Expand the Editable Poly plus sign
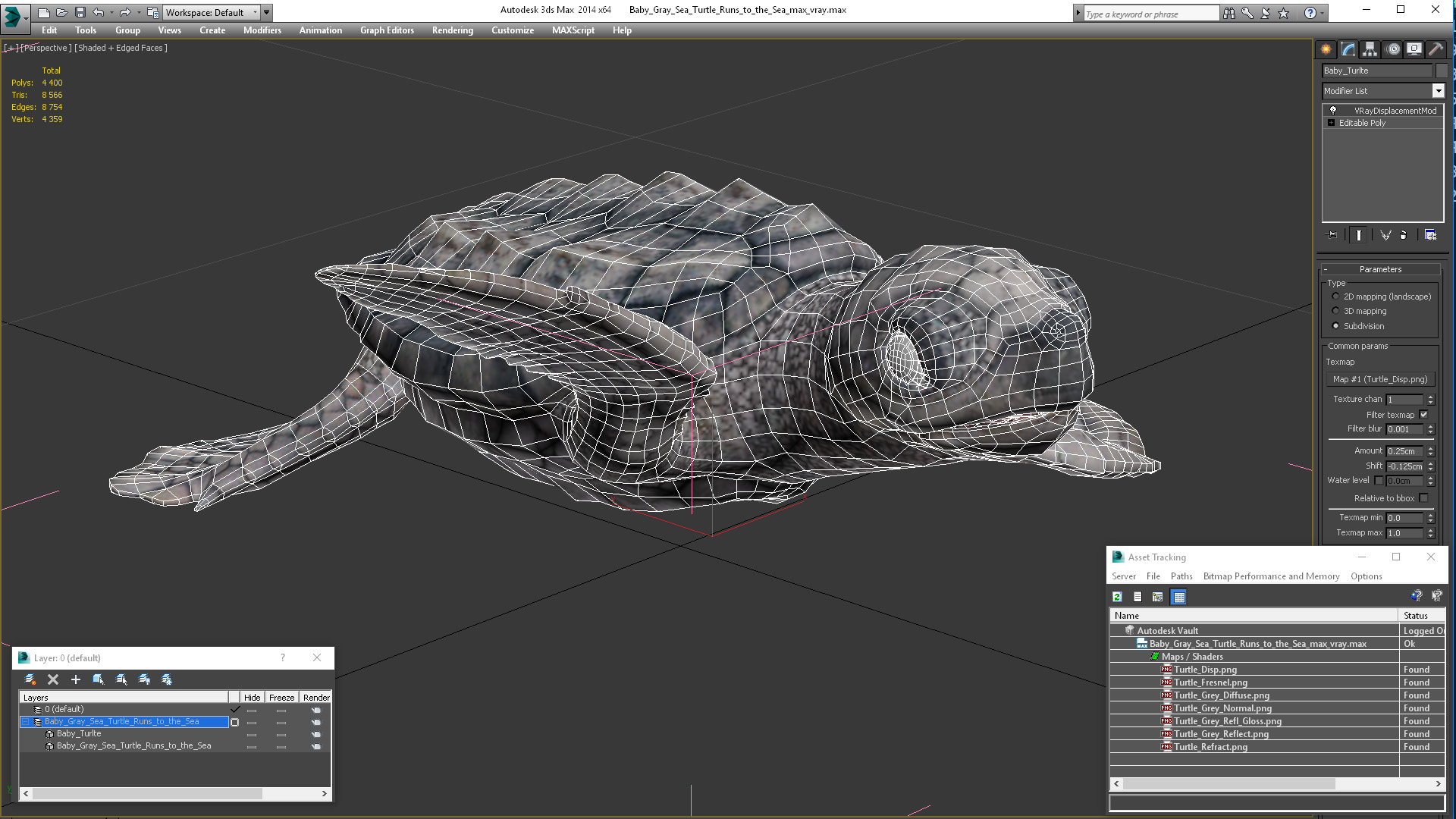 (1331, 123)
